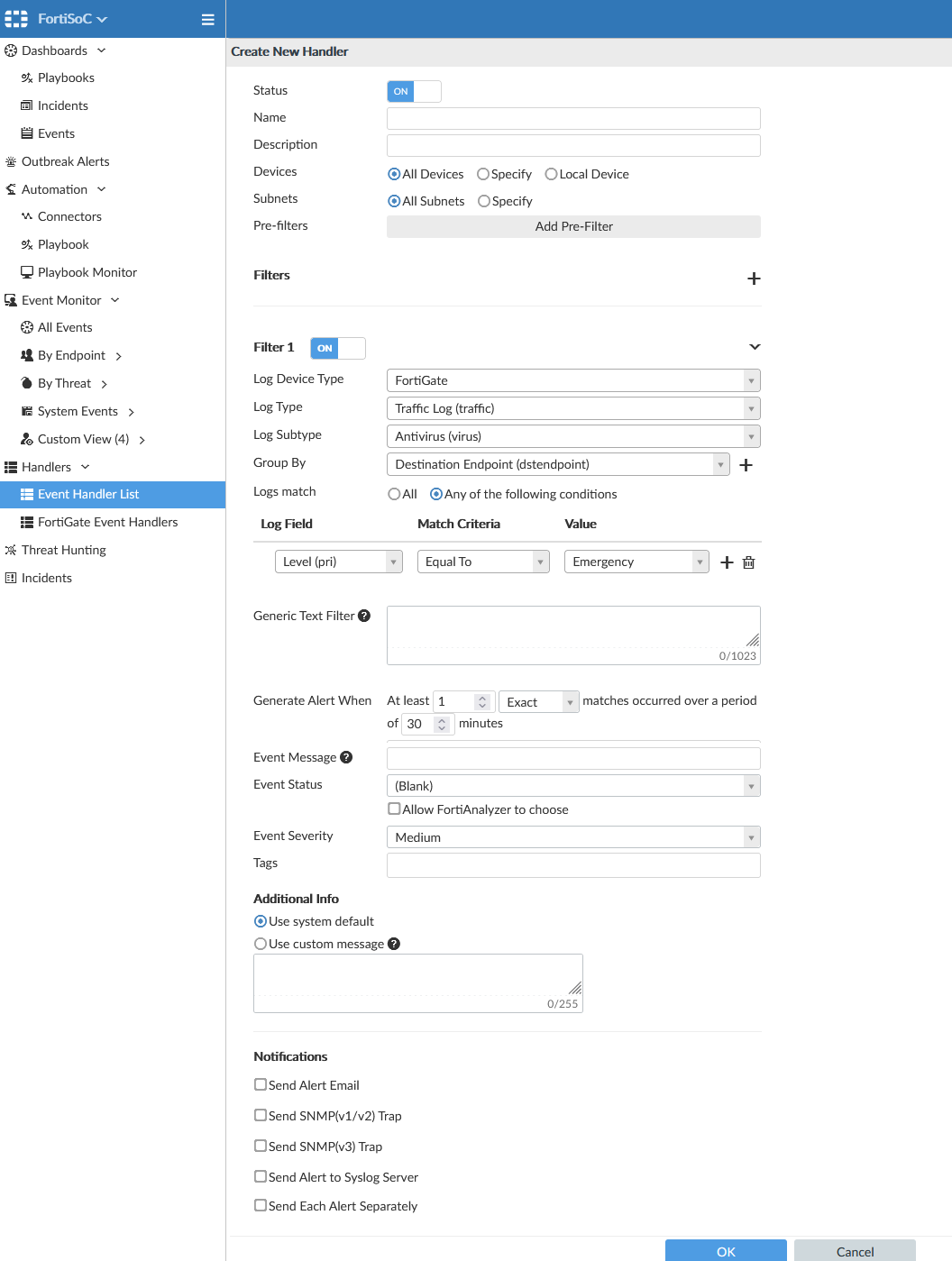Image resolution: width=952 pixels, height=1261 pixels.
Task: Open the Exact match type dropdown
Action: pos(538,701)
